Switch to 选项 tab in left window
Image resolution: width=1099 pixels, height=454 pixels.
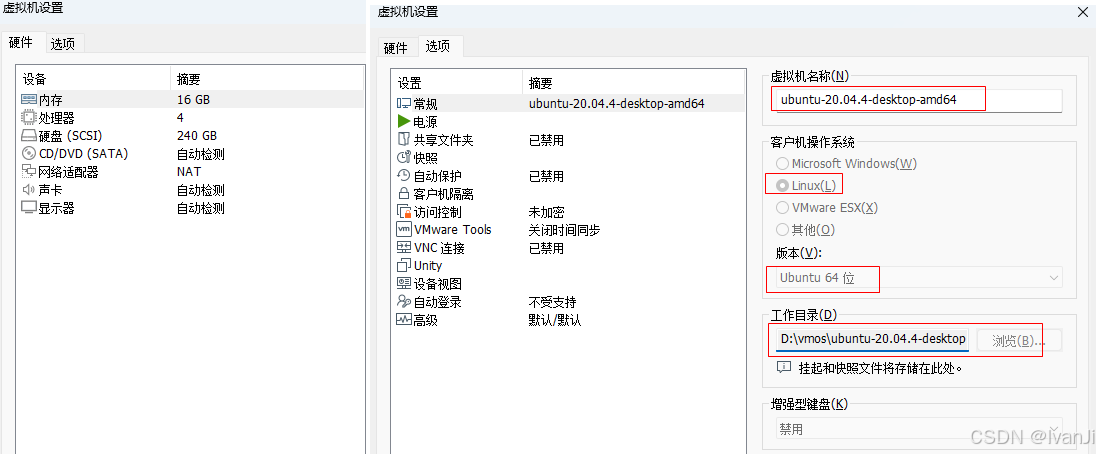click(x=62, y=43)
